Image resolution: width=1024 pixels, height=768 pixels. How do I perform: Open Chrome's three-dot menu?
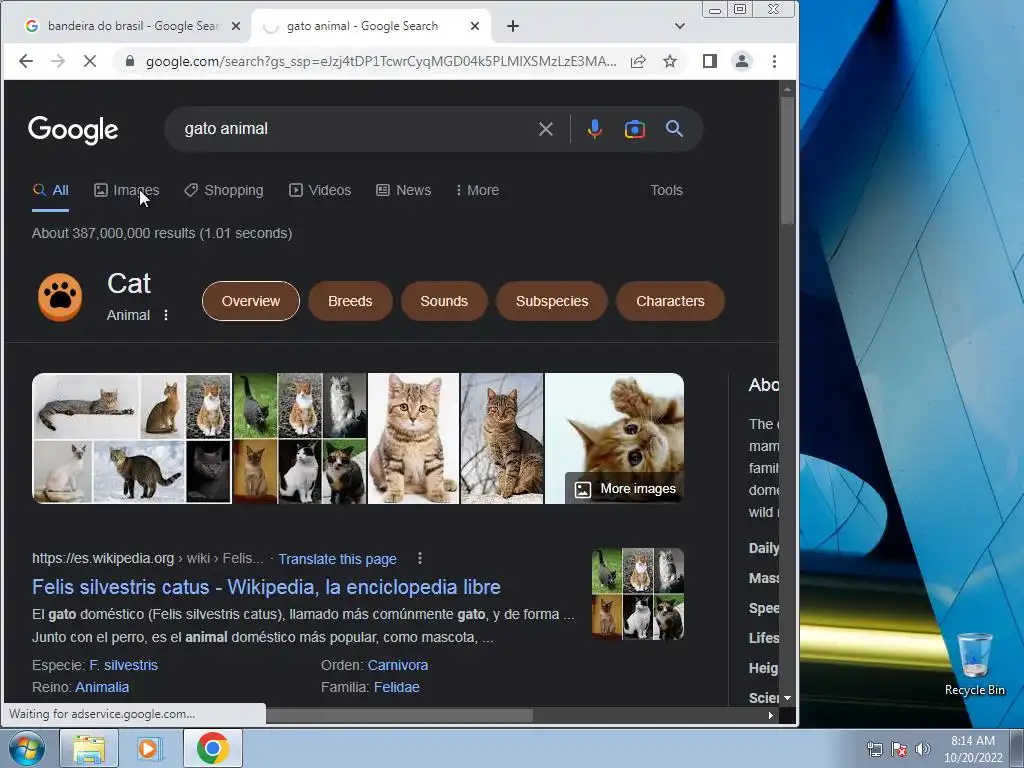775,61
